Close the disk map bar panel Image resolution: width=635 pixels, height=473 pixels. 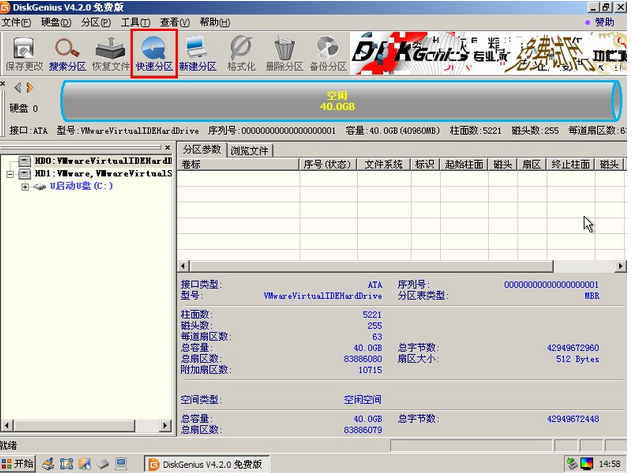tap(2, 83)
